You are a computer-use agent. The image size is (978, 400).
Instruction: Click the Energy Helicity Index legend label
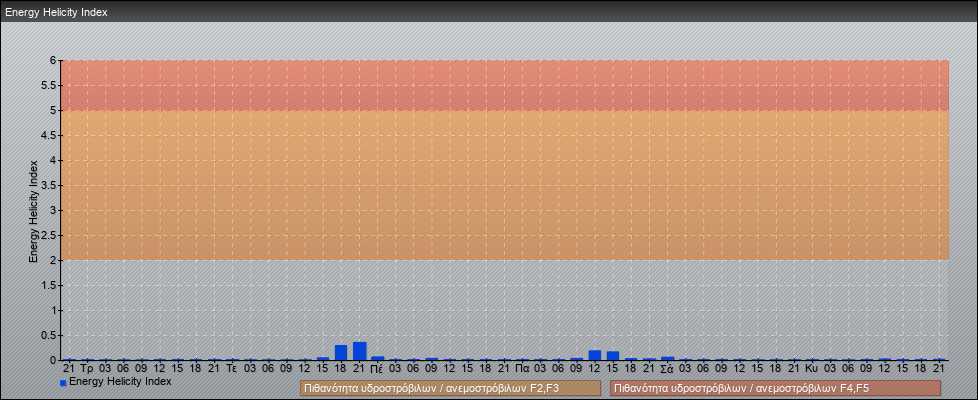[x=120, y=381]
